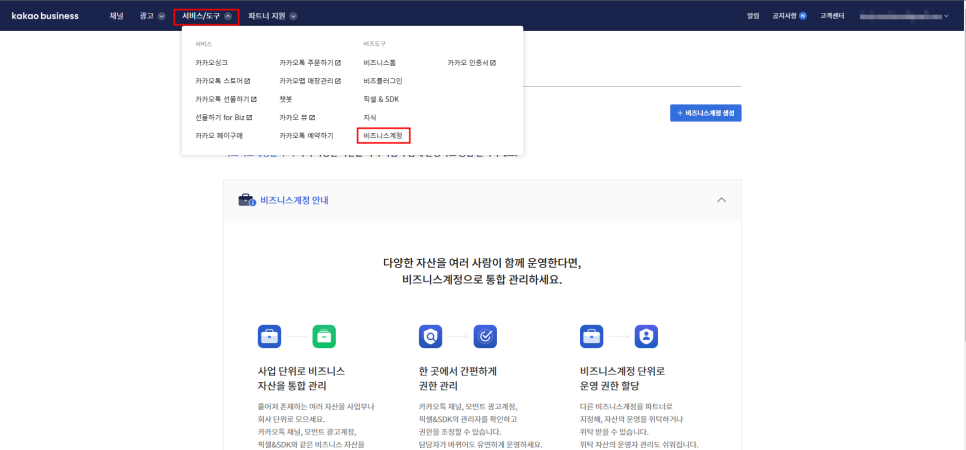Open 고객센터 support link
The height and width of the screenshot is (450, 966).
[x=831, y=16]
